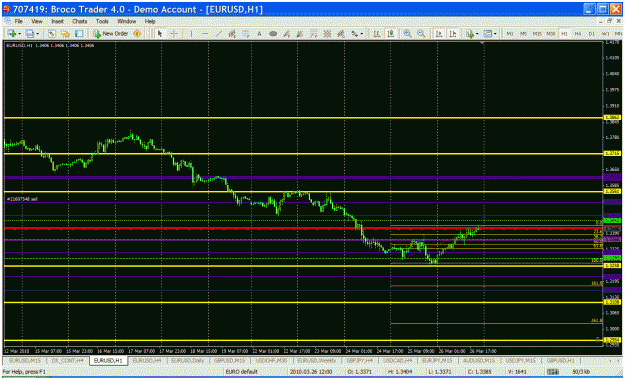Open the Indicators list icon
Screen dimensions: 625x378
470,34
